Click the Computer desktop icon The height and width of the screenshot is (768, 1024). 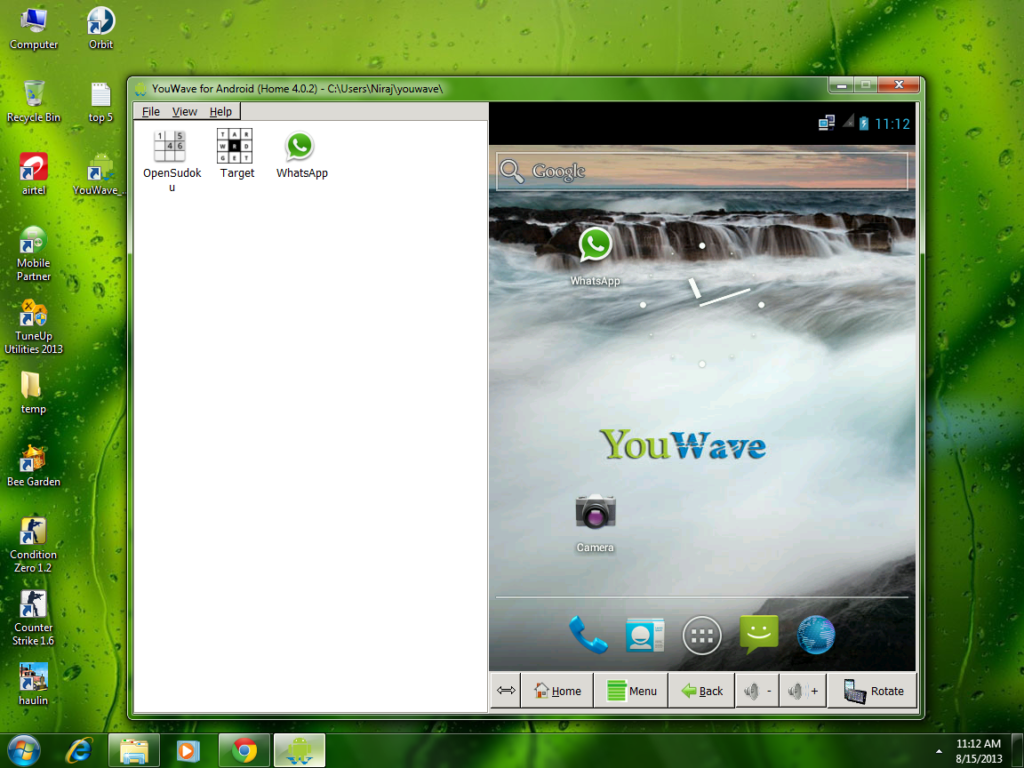pyautogui.click(x=33, y=28)
